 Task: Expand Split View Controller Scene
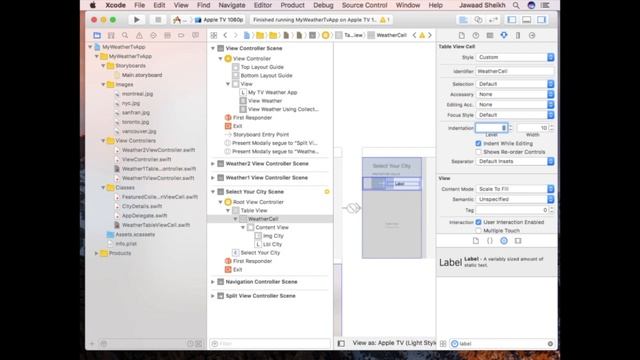click(x=213, y=296)
